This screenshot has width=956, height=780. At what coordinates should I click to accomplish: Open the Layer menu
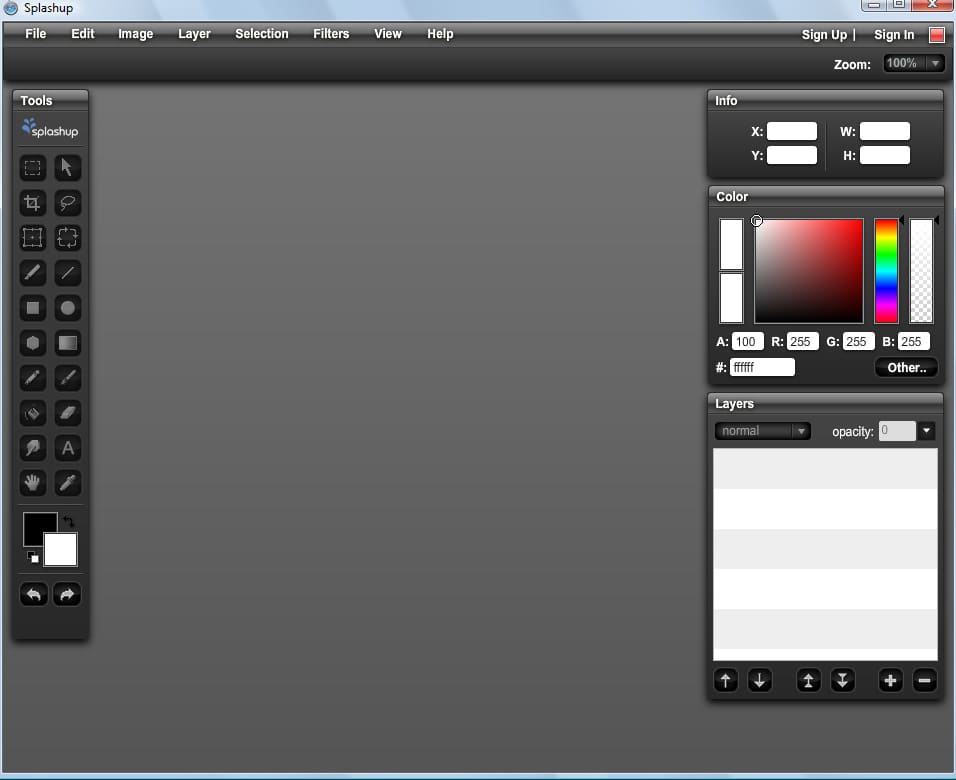click(x=194, y=34)
